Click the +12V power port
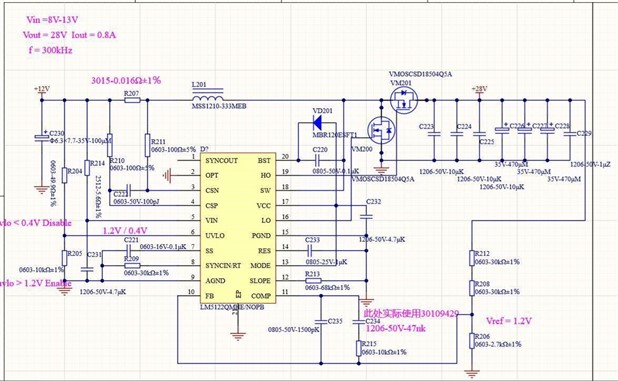This screenshot has height=381, width=618. click(x=41, y=89)
